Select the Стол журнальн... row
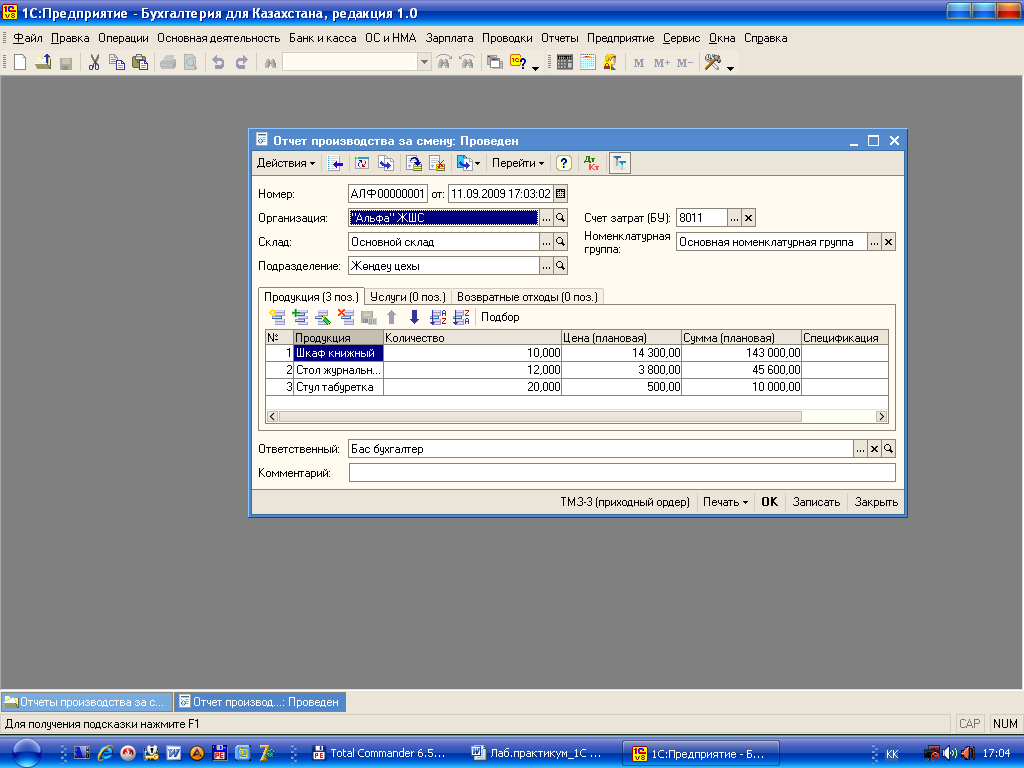Screen dimensions: 1024x768 577,370
